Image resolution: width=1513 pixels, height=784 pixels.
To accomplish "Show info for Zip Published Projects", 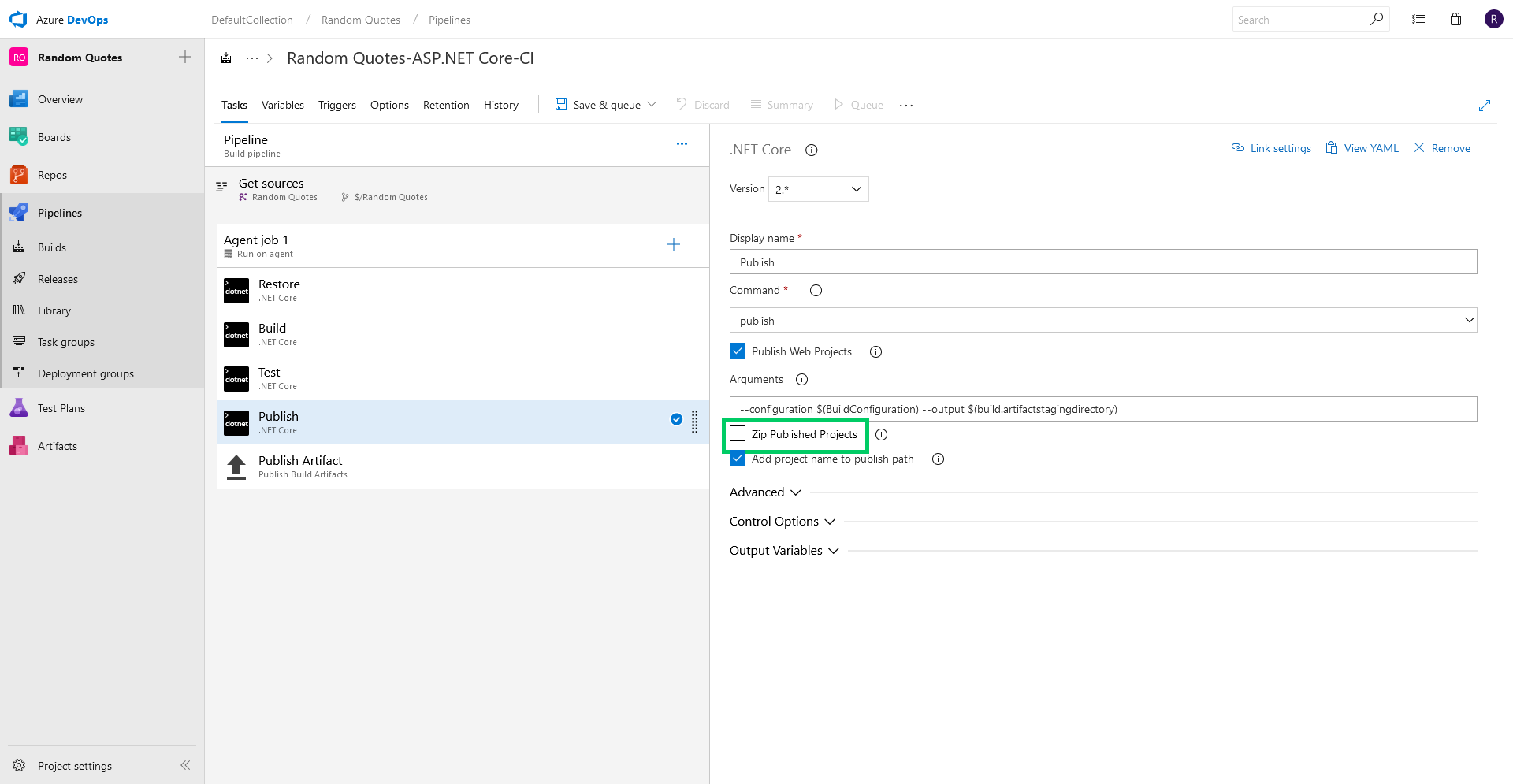I will click(x=882, y=434).
